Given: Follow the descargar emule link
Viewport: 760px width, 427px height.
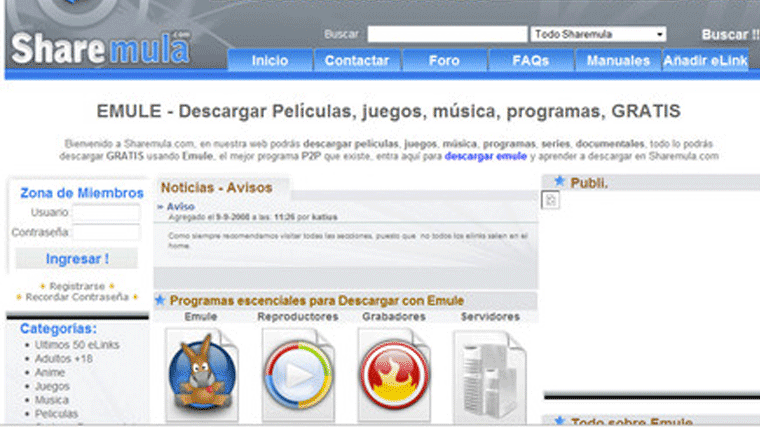Looking at the screenshot, I should 486,156.
